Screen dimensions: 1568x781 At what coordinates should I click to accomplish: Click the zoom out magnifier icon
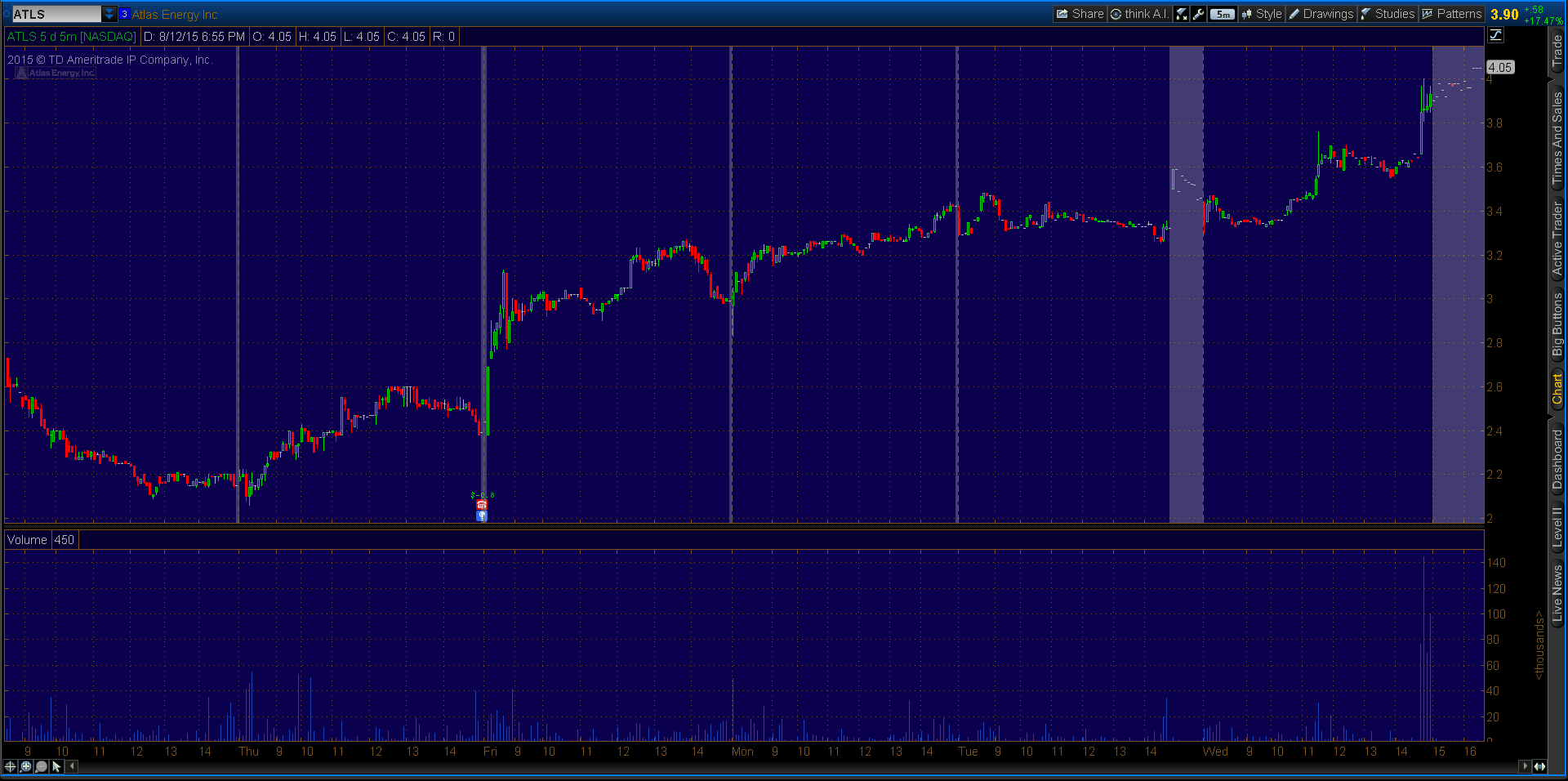point(41,766)
